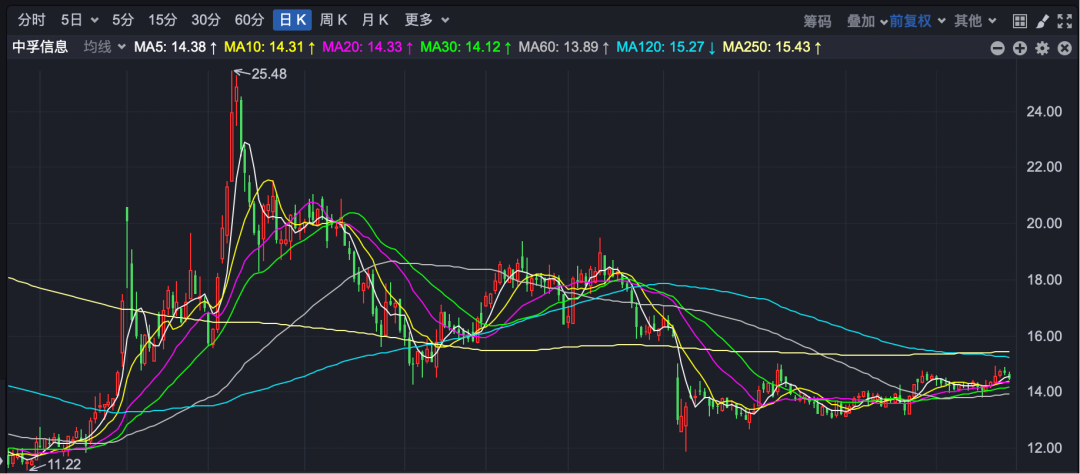
Task: Expand the 前复权 adjustment dropdown
Action: point(915,20)
